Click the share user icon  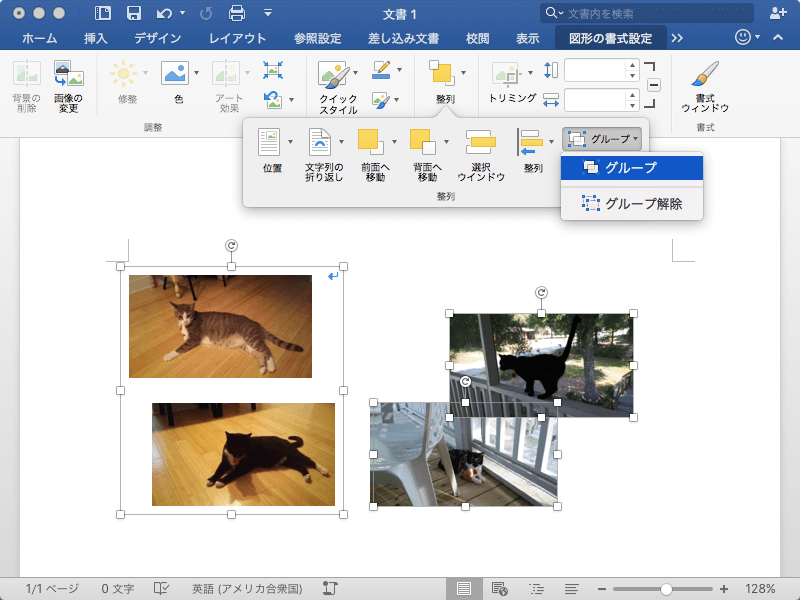778,13
